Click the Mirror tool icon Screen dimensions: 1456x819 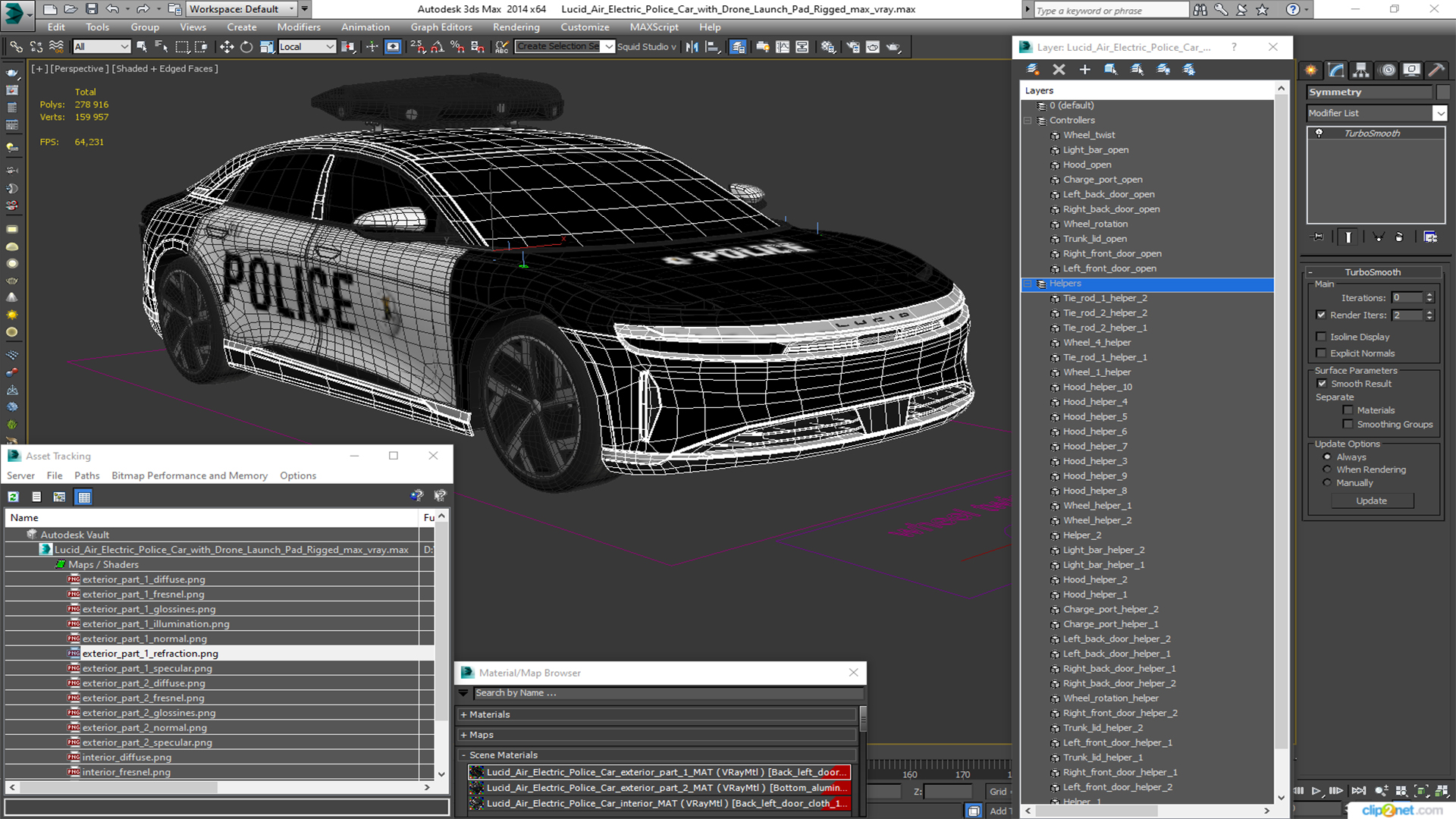(x=692, y=47)
